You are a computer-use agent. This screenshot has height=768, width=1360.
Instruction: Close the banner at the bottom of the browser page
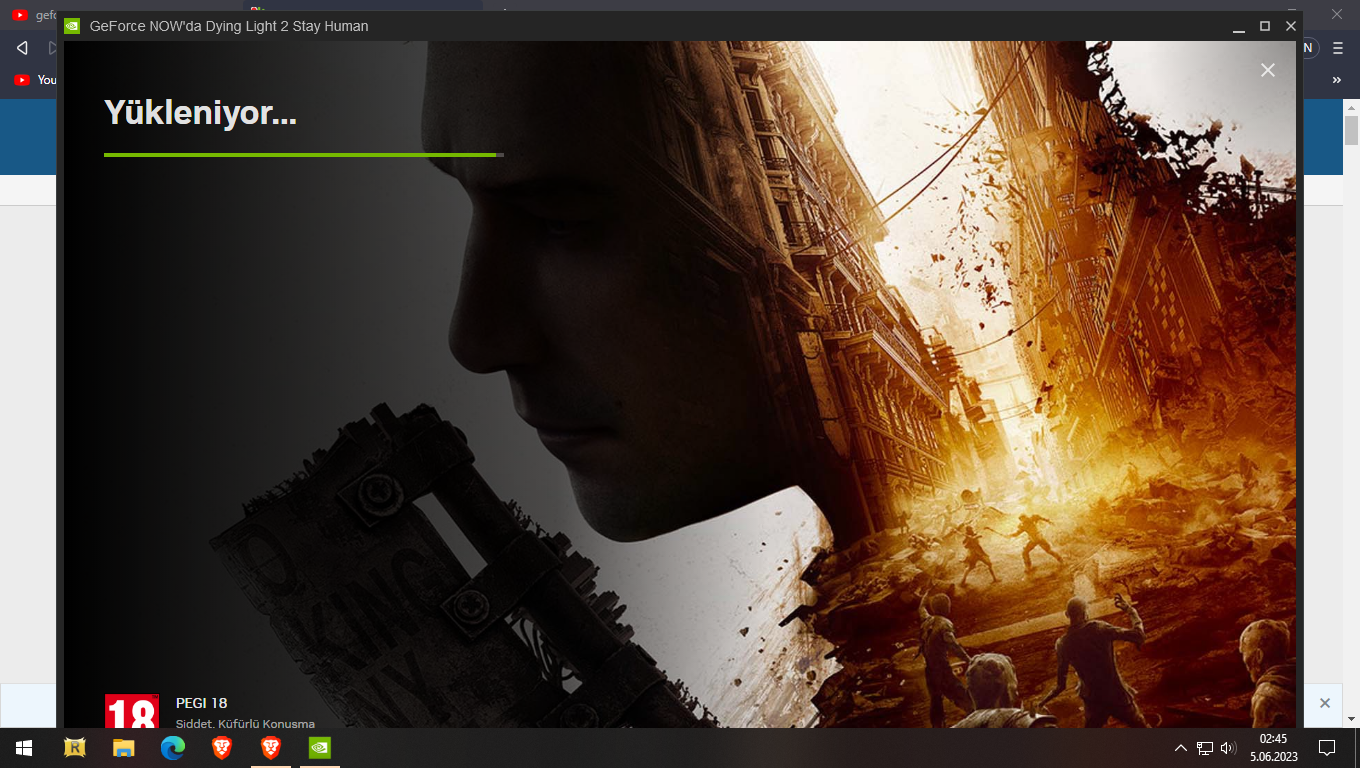click(1325, 703)
